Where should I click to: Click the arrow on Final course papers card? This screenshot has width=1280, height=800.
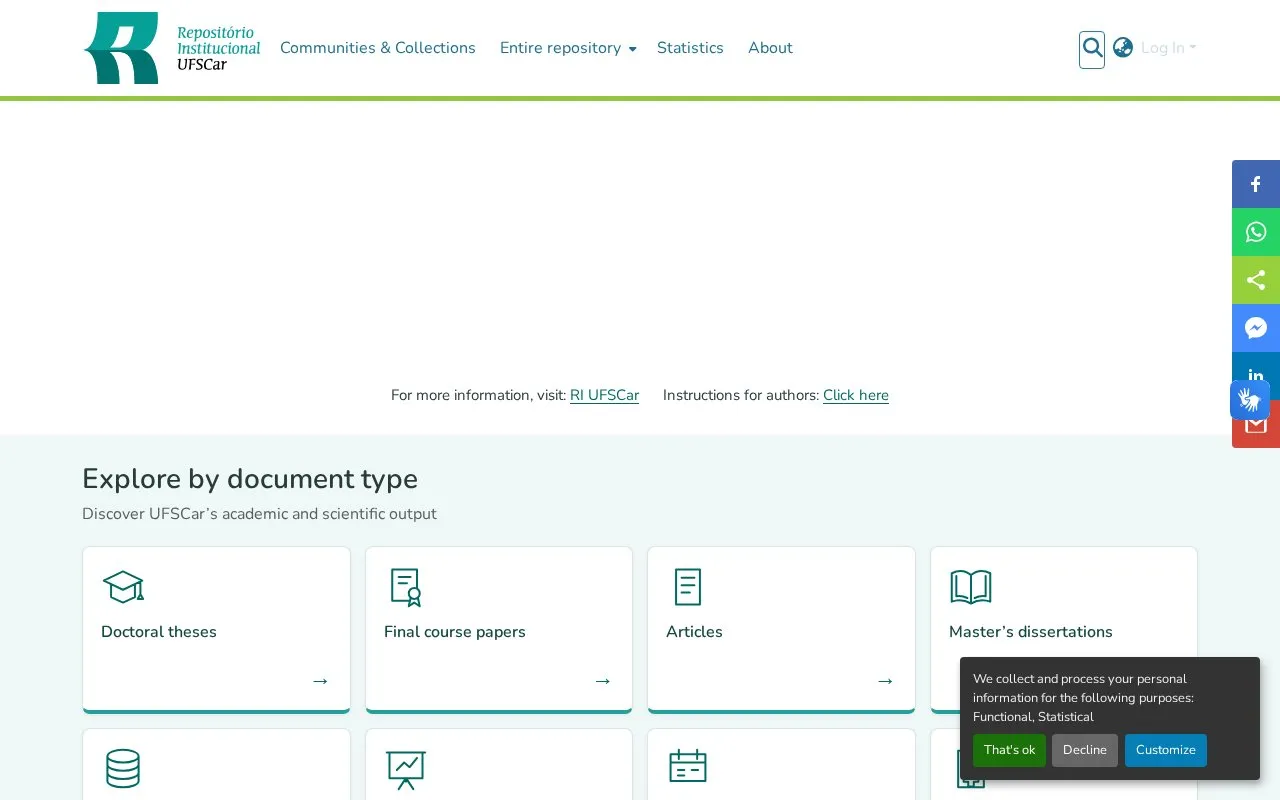[602, 681]
